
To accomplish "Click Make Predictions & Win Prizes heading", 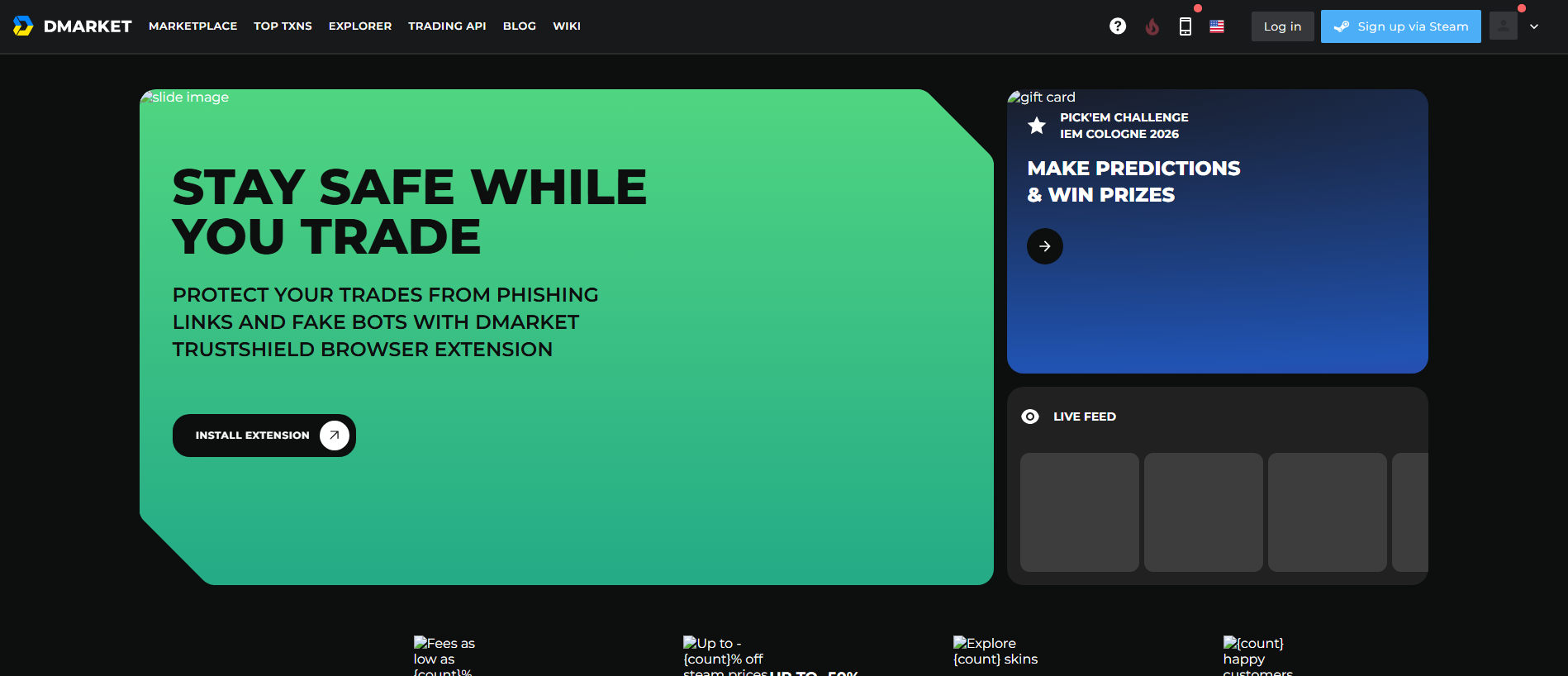I will pyautogui.click(x=1133, y=182).
